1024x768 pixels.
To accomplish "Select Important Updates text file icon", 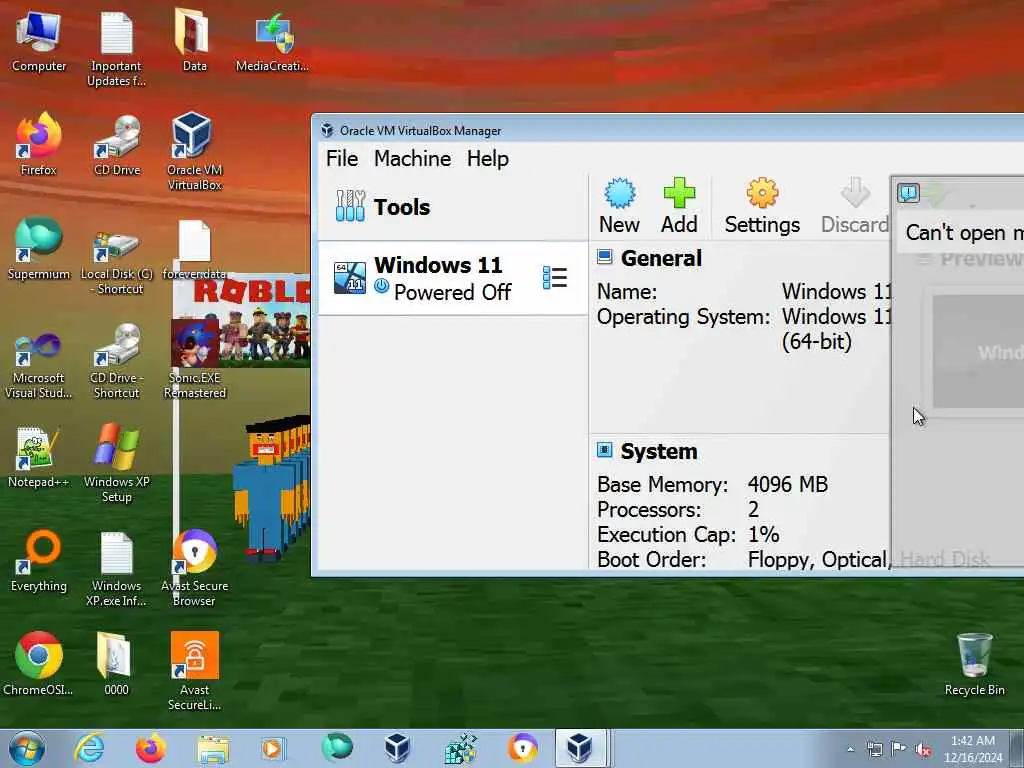I will pyautogui.click(x=116, y=51).
